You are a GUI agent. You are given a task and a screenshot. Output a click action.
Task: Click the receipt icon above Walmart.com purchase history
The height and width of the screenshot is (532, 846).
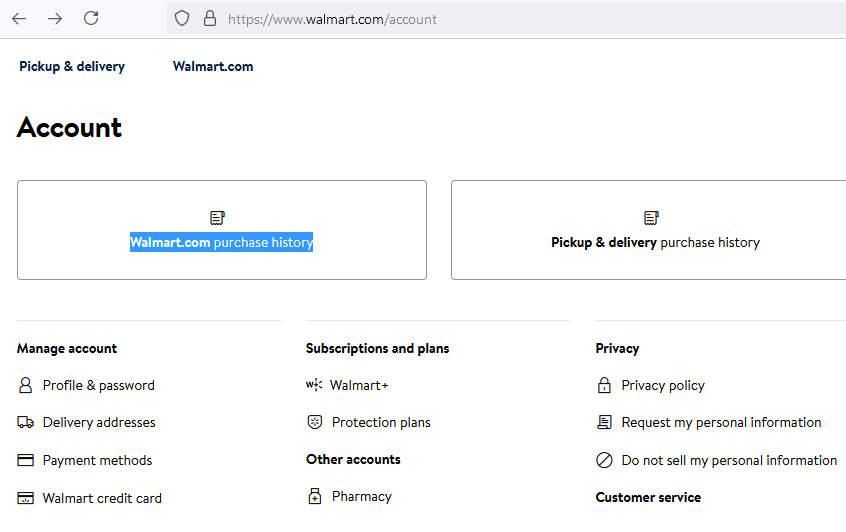[217, 218]
